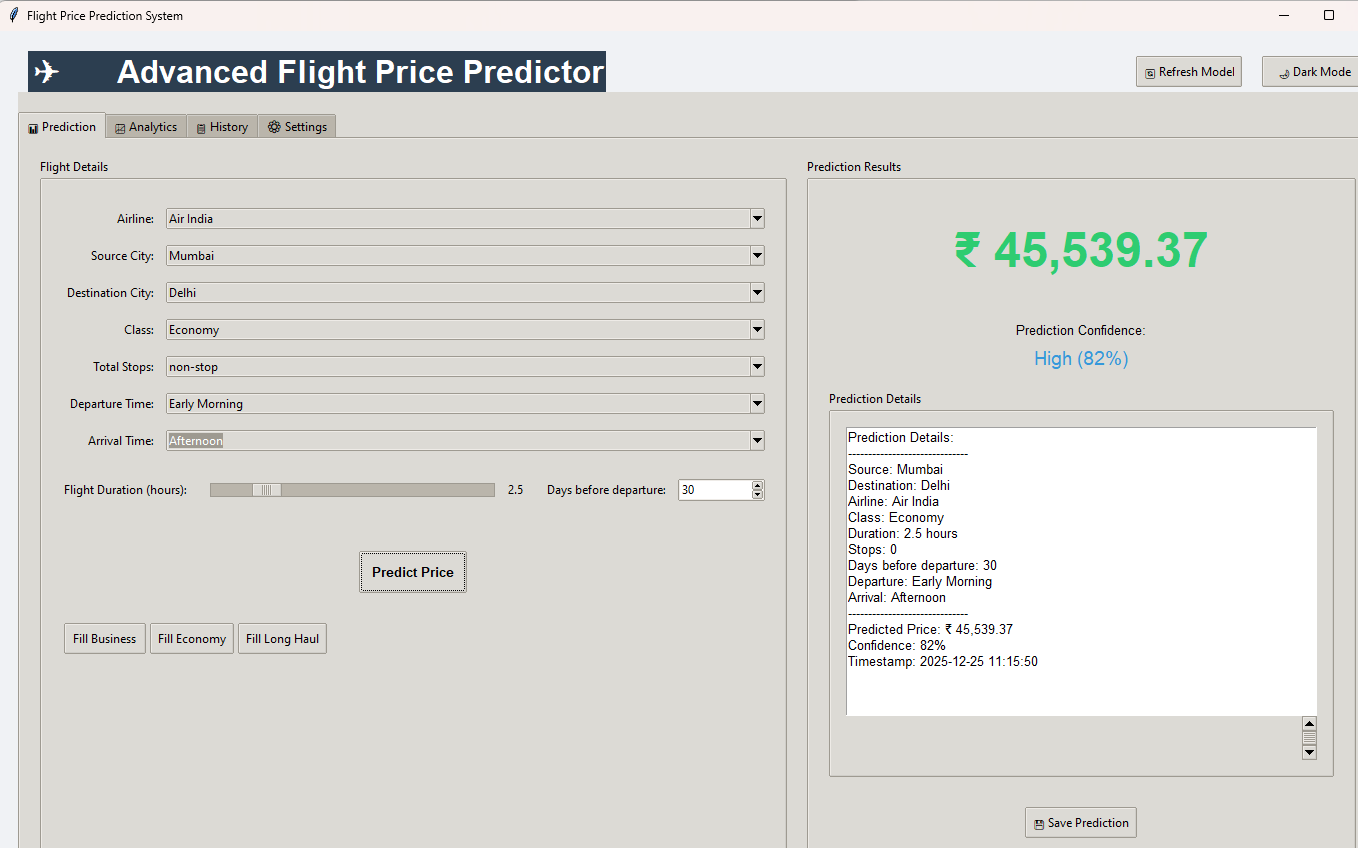Expand the Destination City combo box
The height and width of the screenshot is (848, 1358).
[x=757, y=293]
